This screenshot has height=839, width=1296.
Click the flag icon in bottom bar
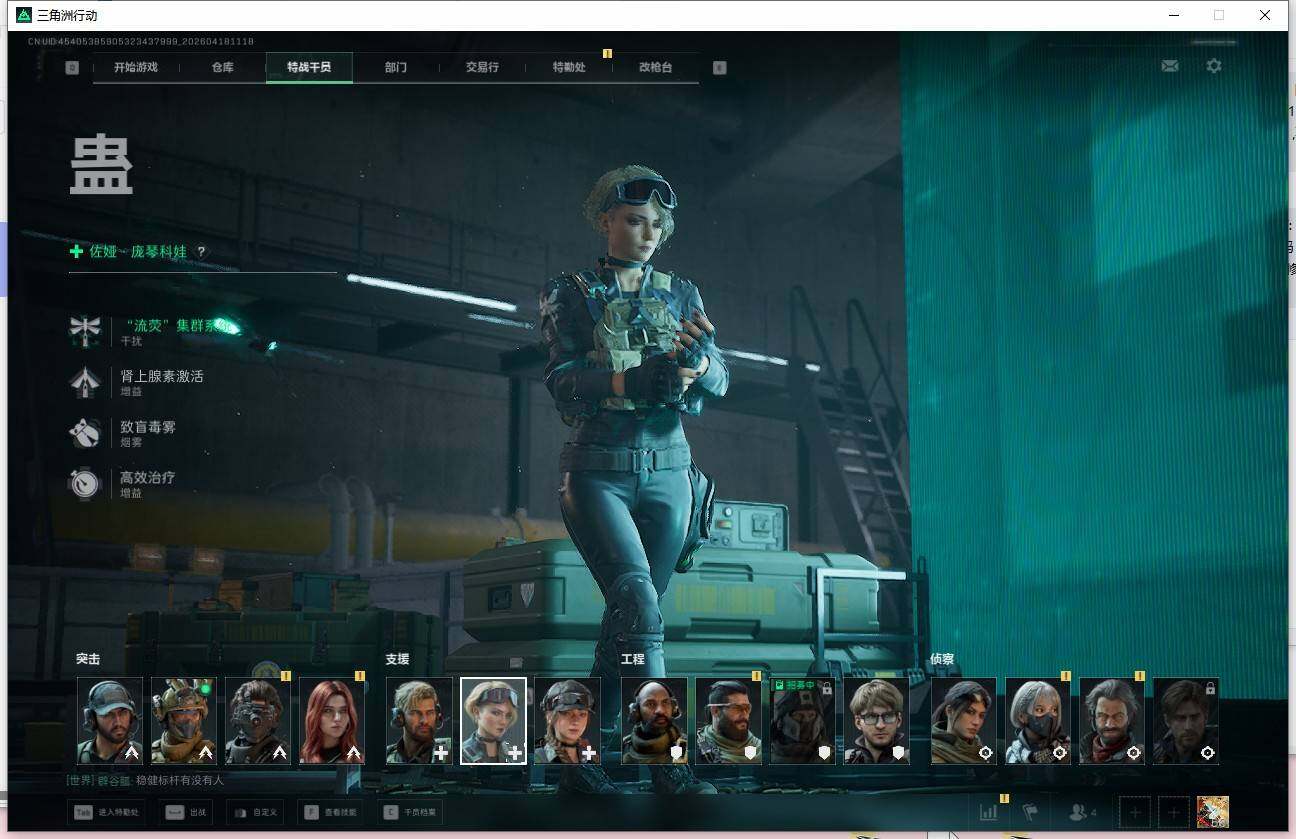(1030, 812)
